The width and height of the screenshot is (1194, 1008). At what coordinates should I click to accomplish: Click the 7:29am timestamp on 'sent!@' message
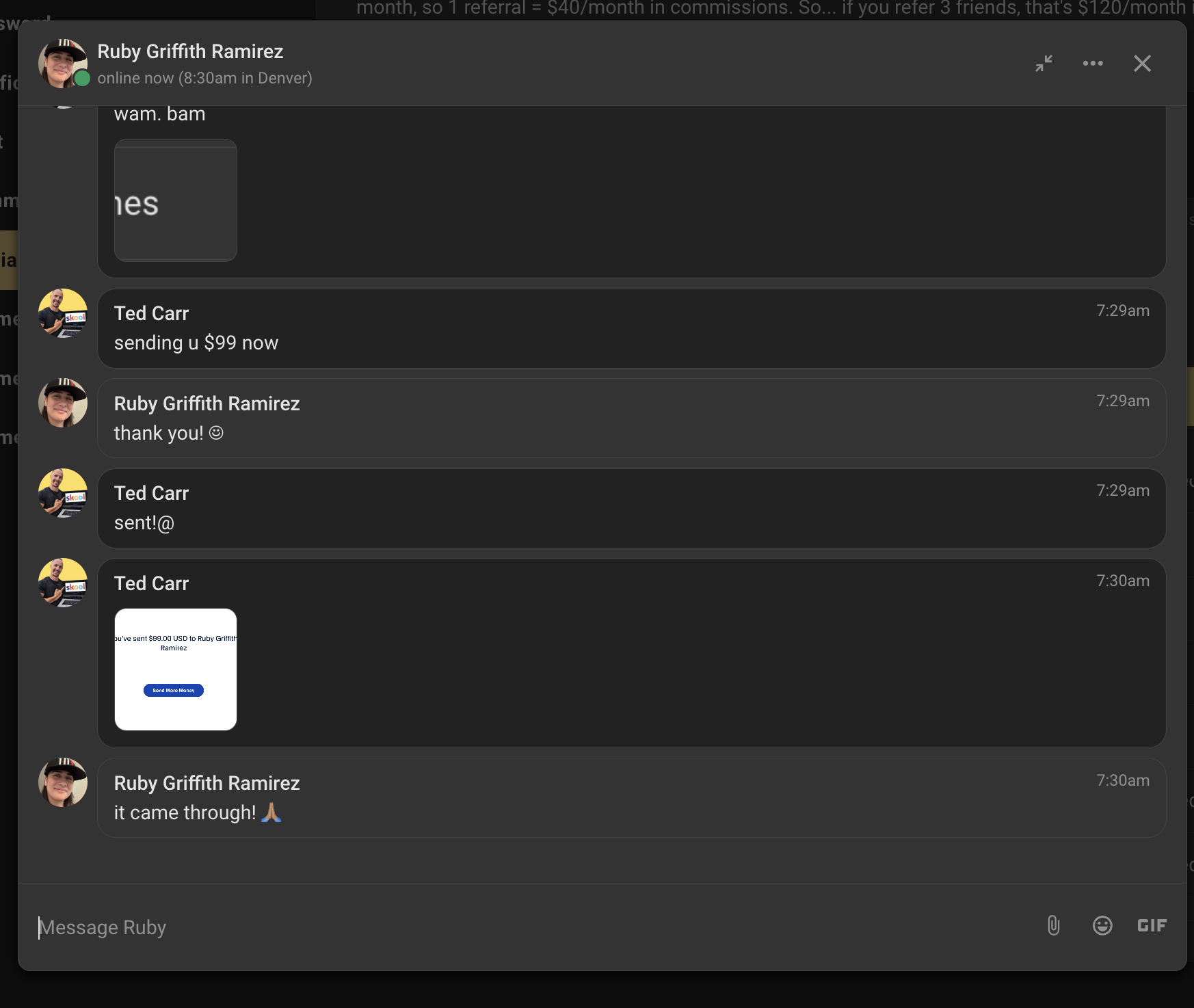tap(1123, 490)
